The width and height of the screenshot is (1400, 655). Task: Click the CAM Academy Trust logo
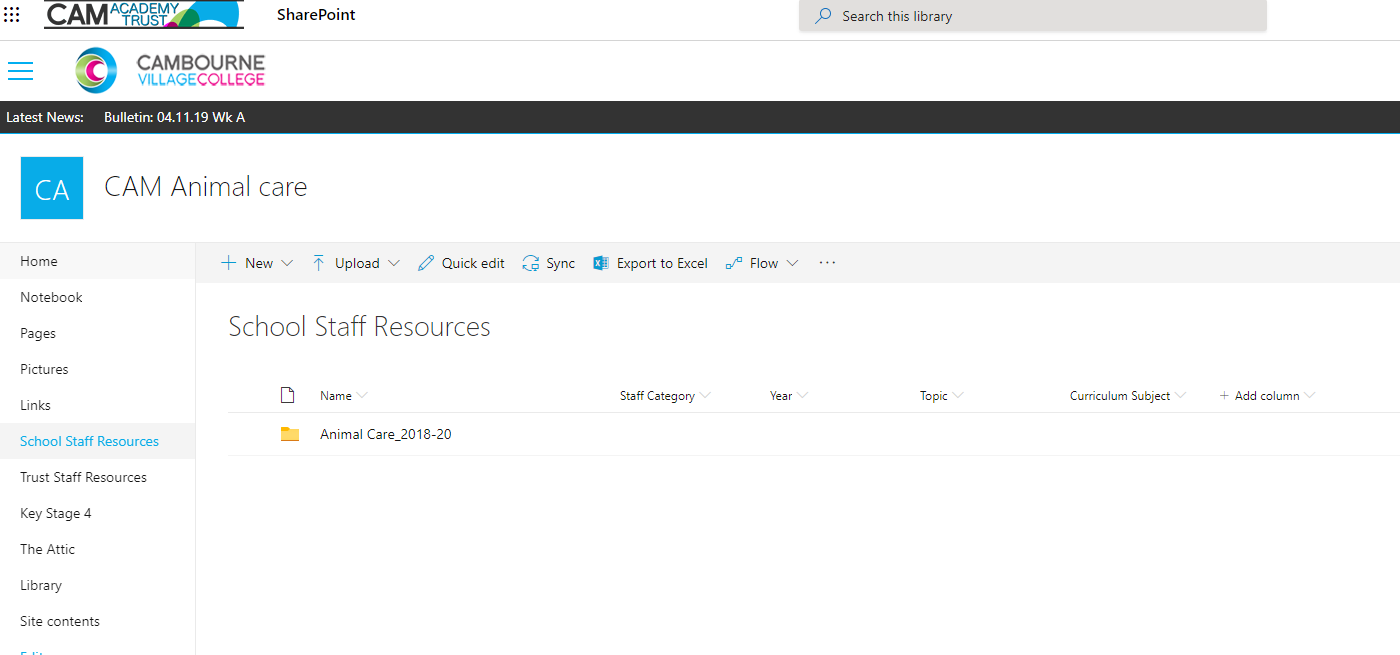point(144,15)
